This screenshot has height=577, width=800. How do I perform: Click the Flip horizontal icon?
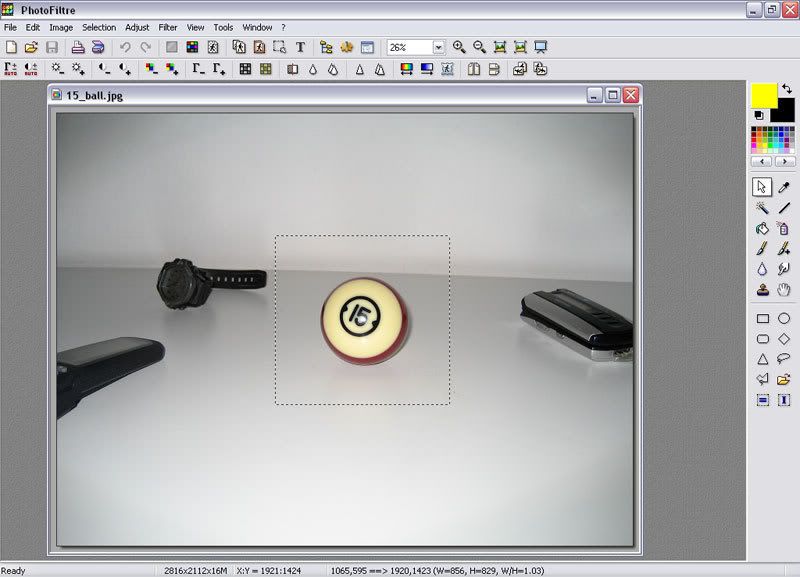[473, 69]
